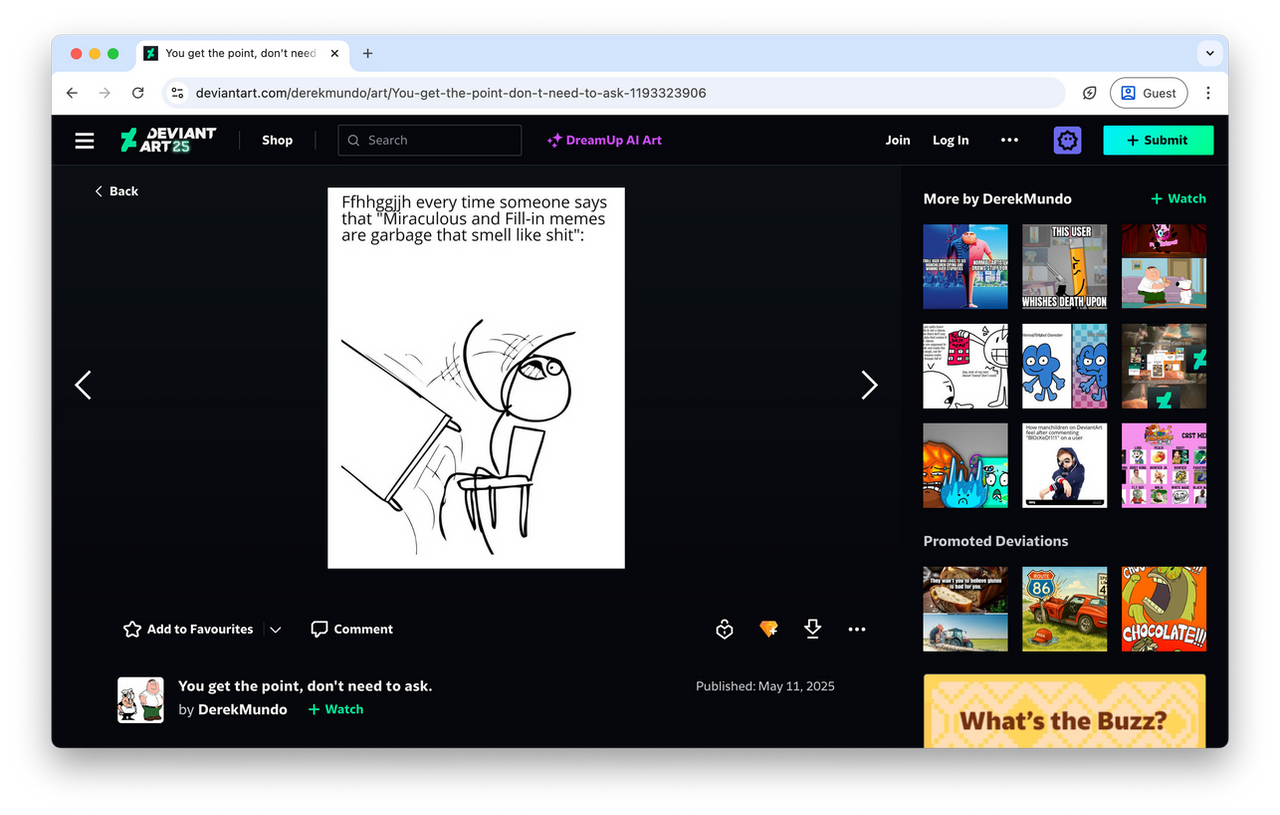Go Back using the back link
Image resolution: width=1280 pixels, height=815 pixels.
pos(116,191)
